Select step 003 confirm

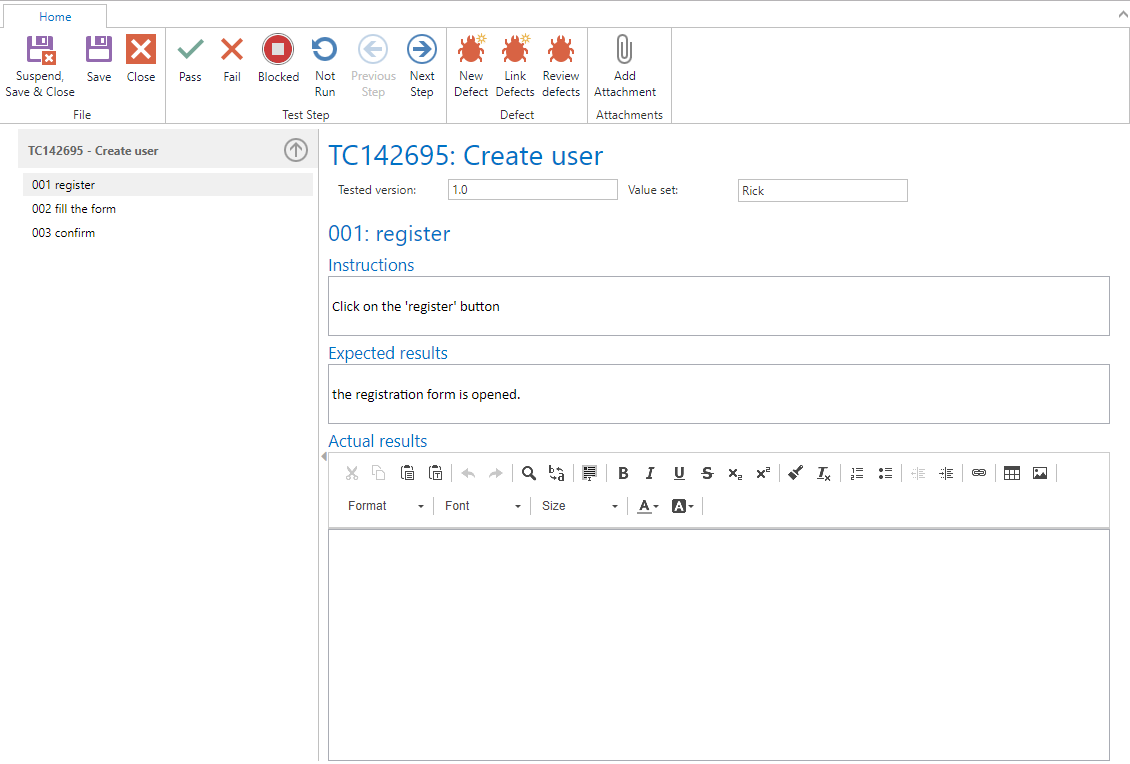[x=64, y=233]
